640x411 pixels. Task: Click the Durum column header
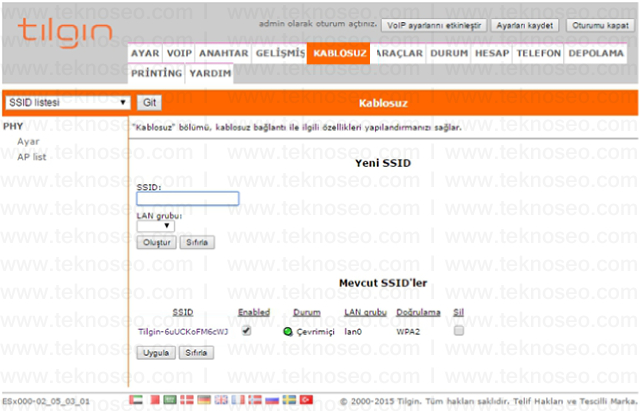pyautogui.click(x=307, y=312)
